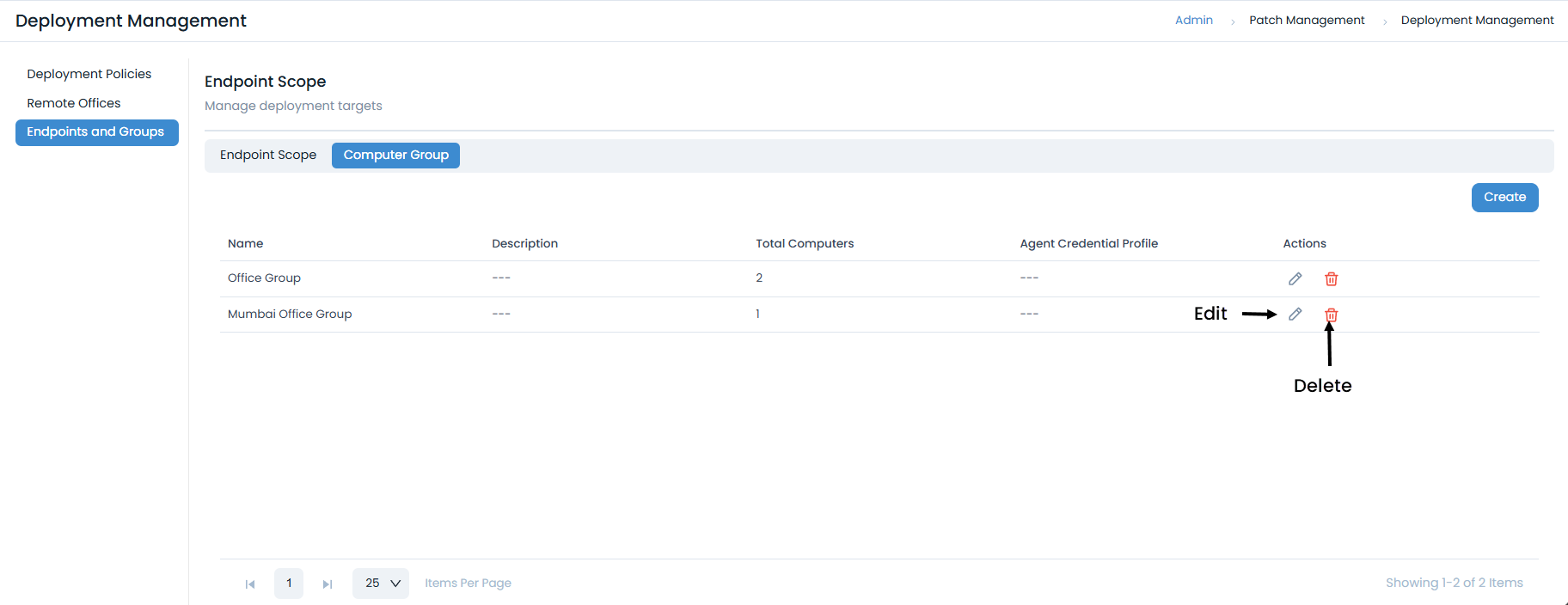This screenshot has height=605, width=1568.
Task: Click trash icon for Mumbai Office Group
Action: coord(1331,315)
